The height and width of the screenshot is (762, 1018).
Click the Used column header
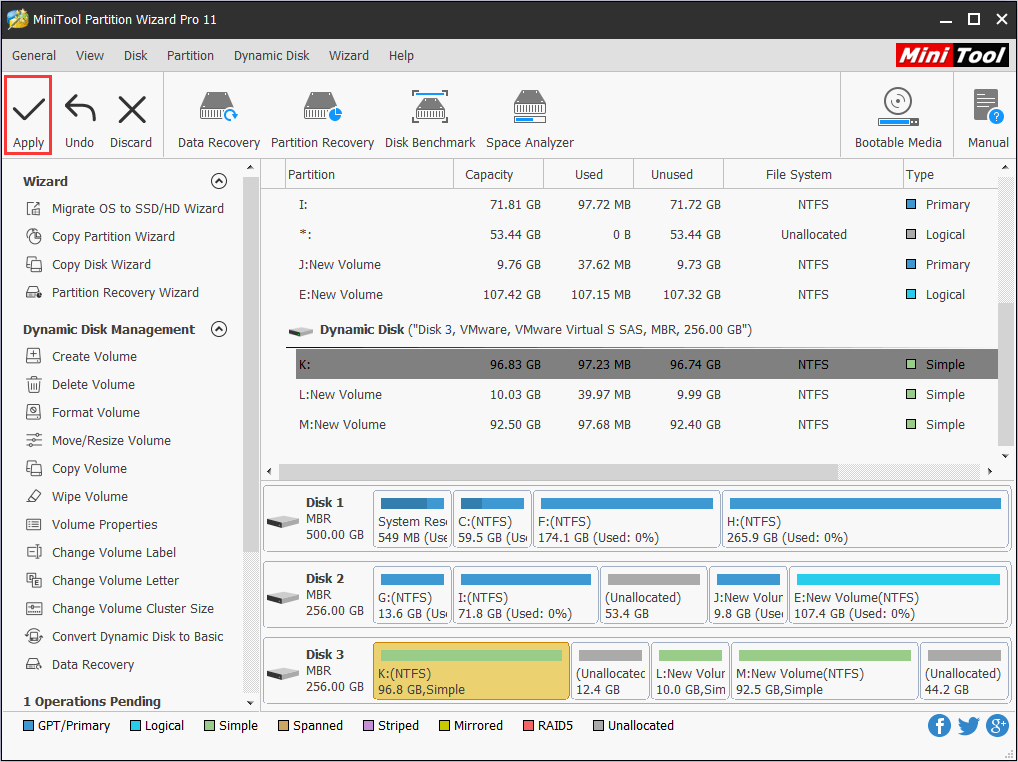click(588, 175)
